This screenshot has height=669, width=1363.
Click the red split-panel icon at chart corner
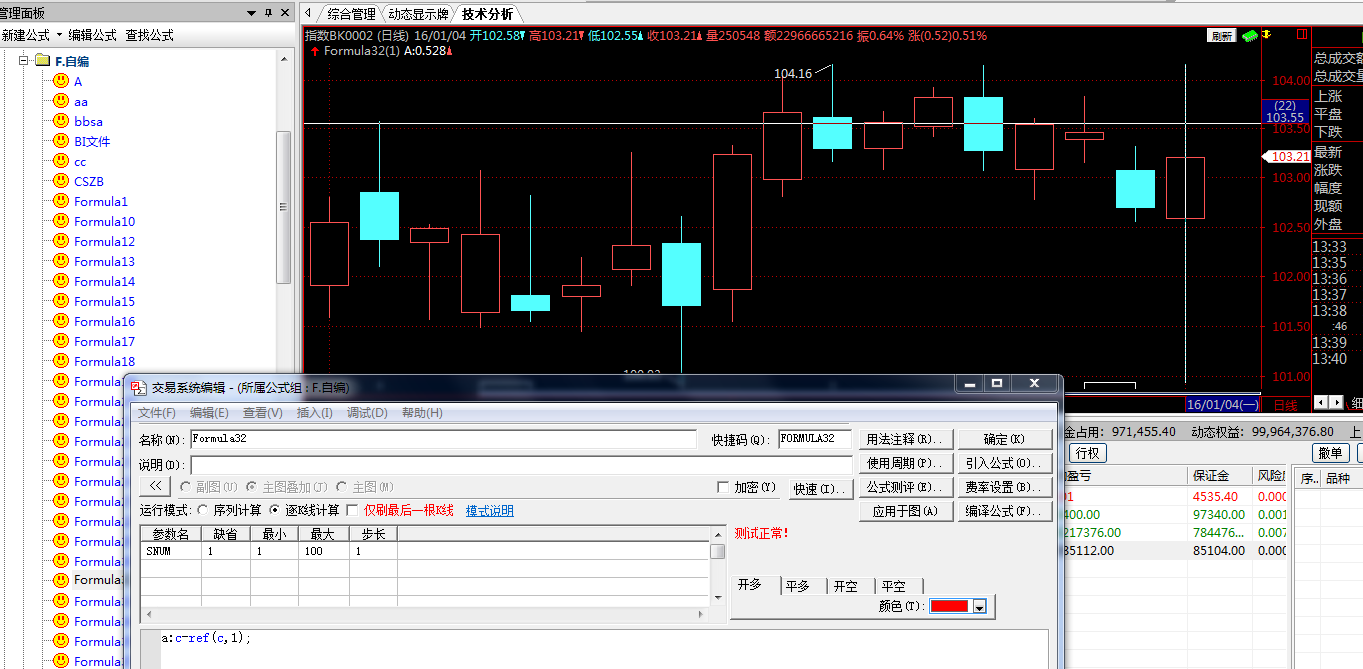(1302, 35)
